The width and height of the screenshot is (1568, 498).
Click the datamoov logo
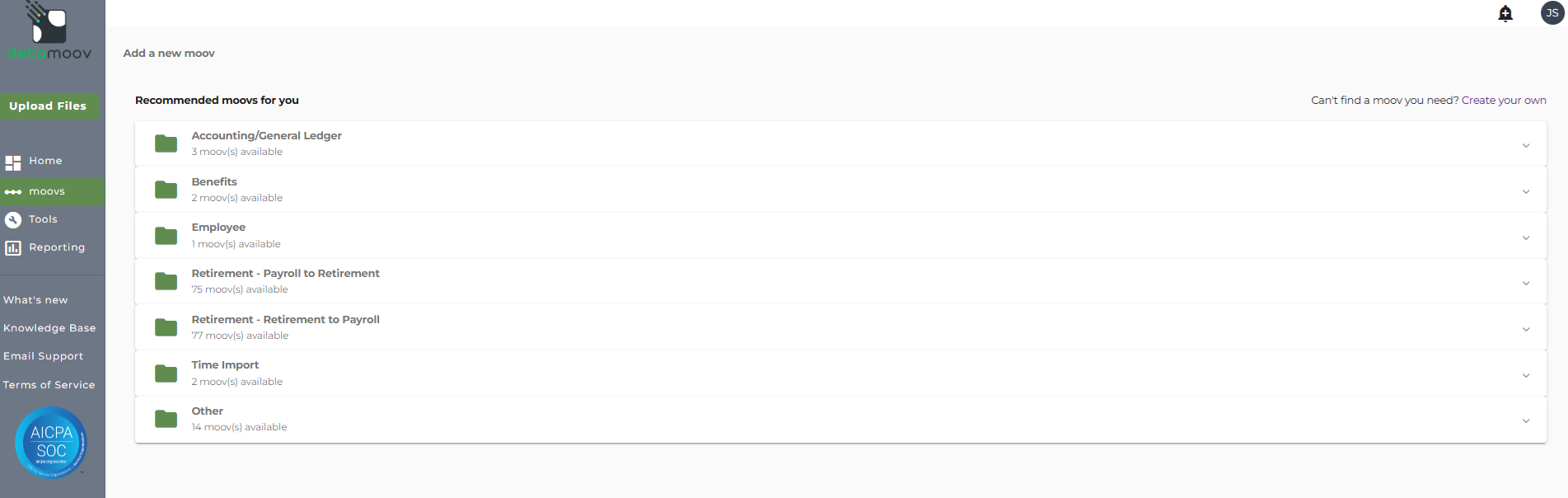[49, 33]
